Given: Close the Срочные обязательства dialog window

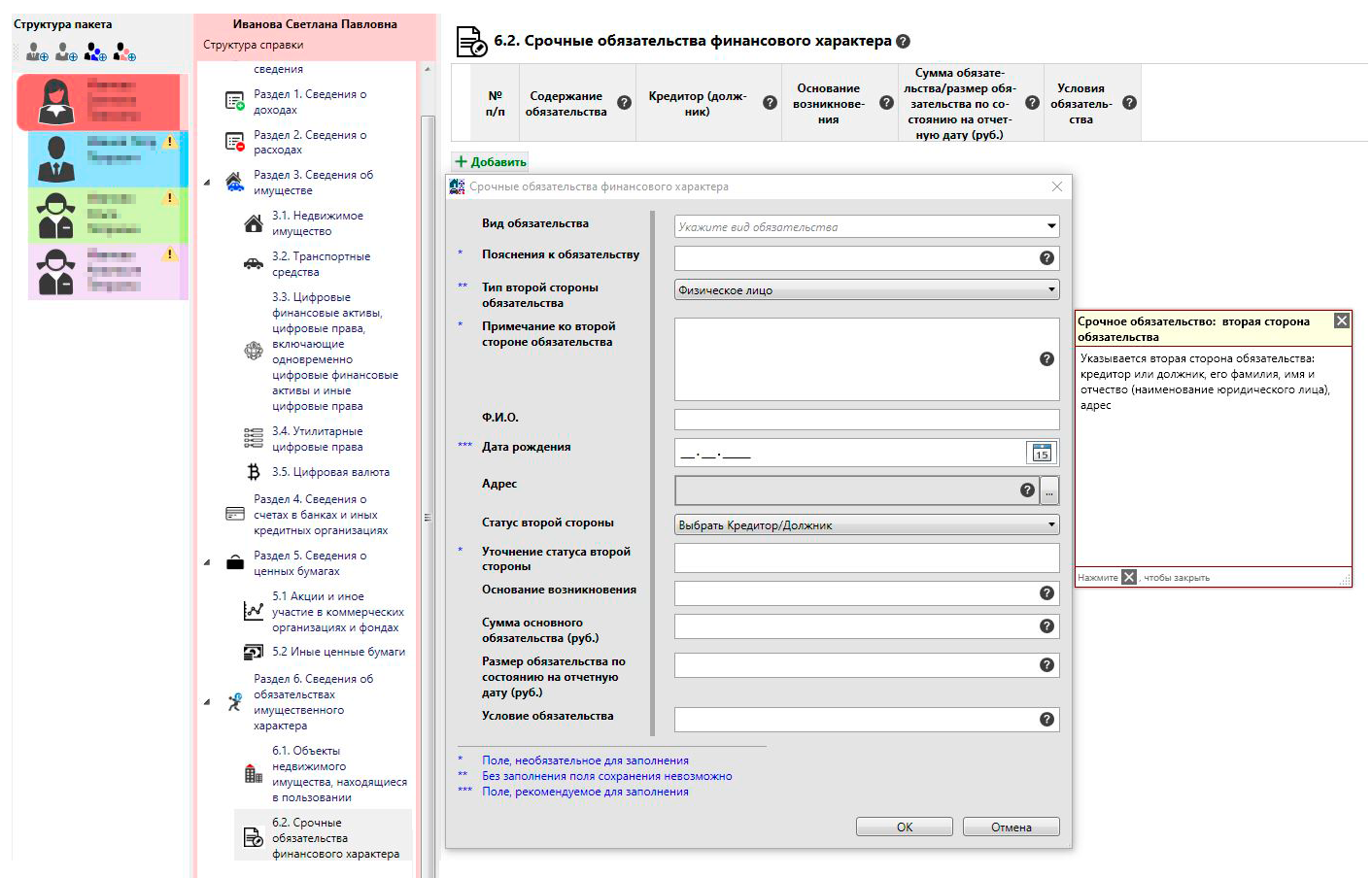Looking at the screenshot, I should tap(1056, 186).
